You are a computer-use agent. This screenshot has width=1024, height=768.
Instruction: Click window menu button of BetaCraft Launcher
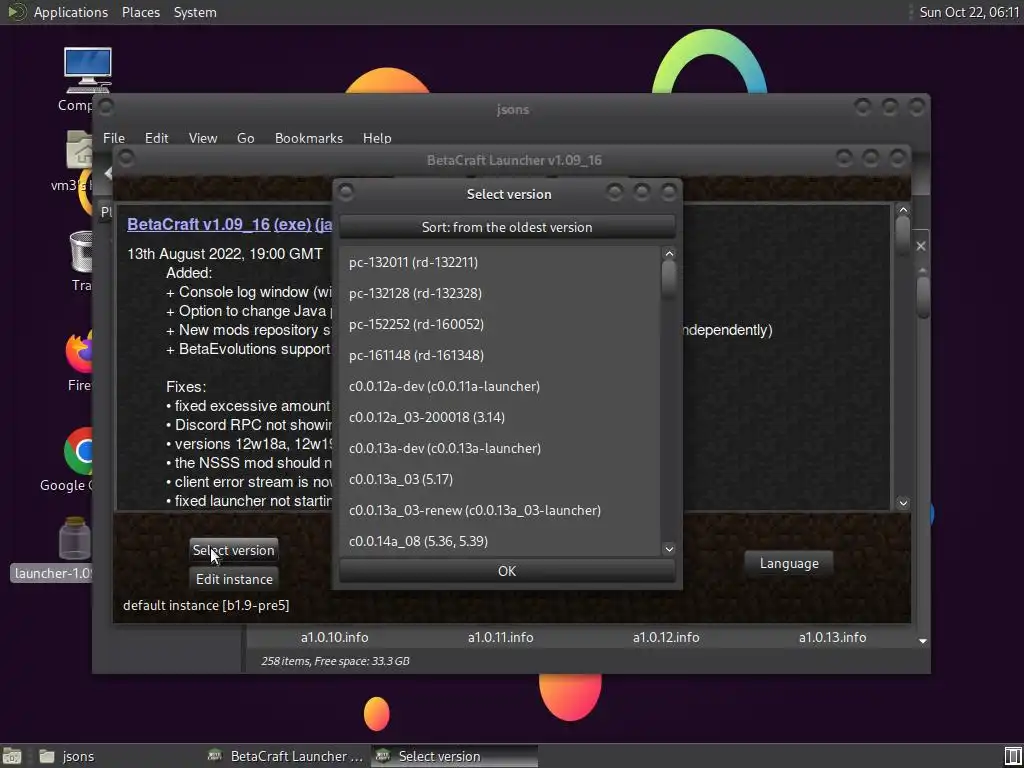[x=127, y=158]
